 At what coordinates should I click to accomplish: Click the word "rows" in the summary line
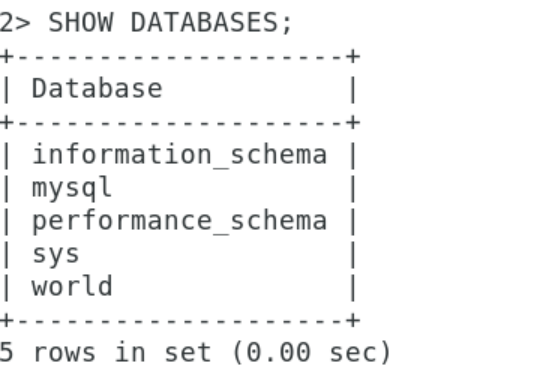coord(64,352)
